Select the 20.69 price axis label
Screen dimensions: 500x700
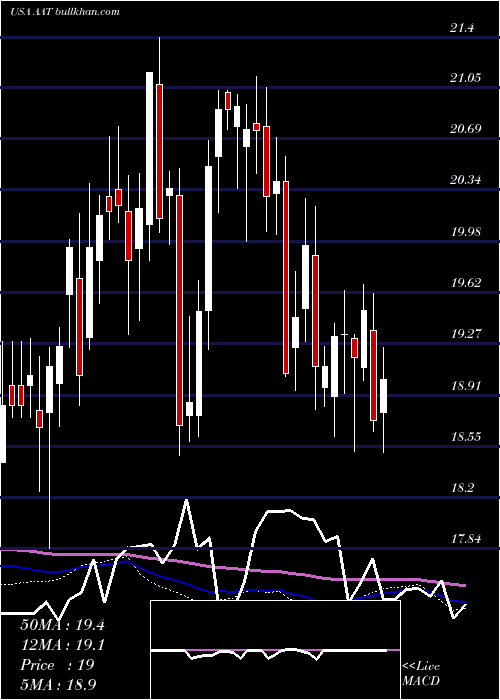coord(466,129)
